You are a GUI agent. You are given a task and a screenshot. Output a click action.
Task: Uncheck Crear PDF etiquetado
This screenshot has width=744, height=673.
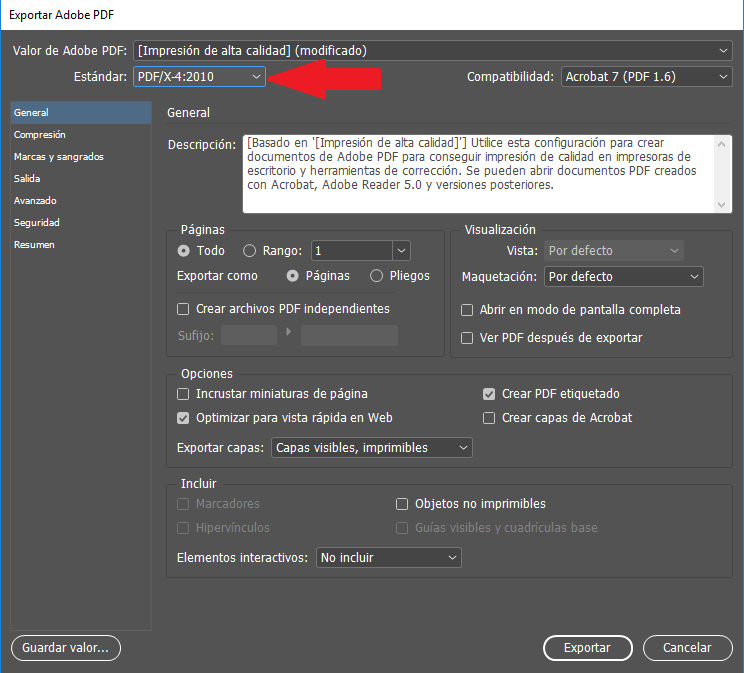(490, 394)
